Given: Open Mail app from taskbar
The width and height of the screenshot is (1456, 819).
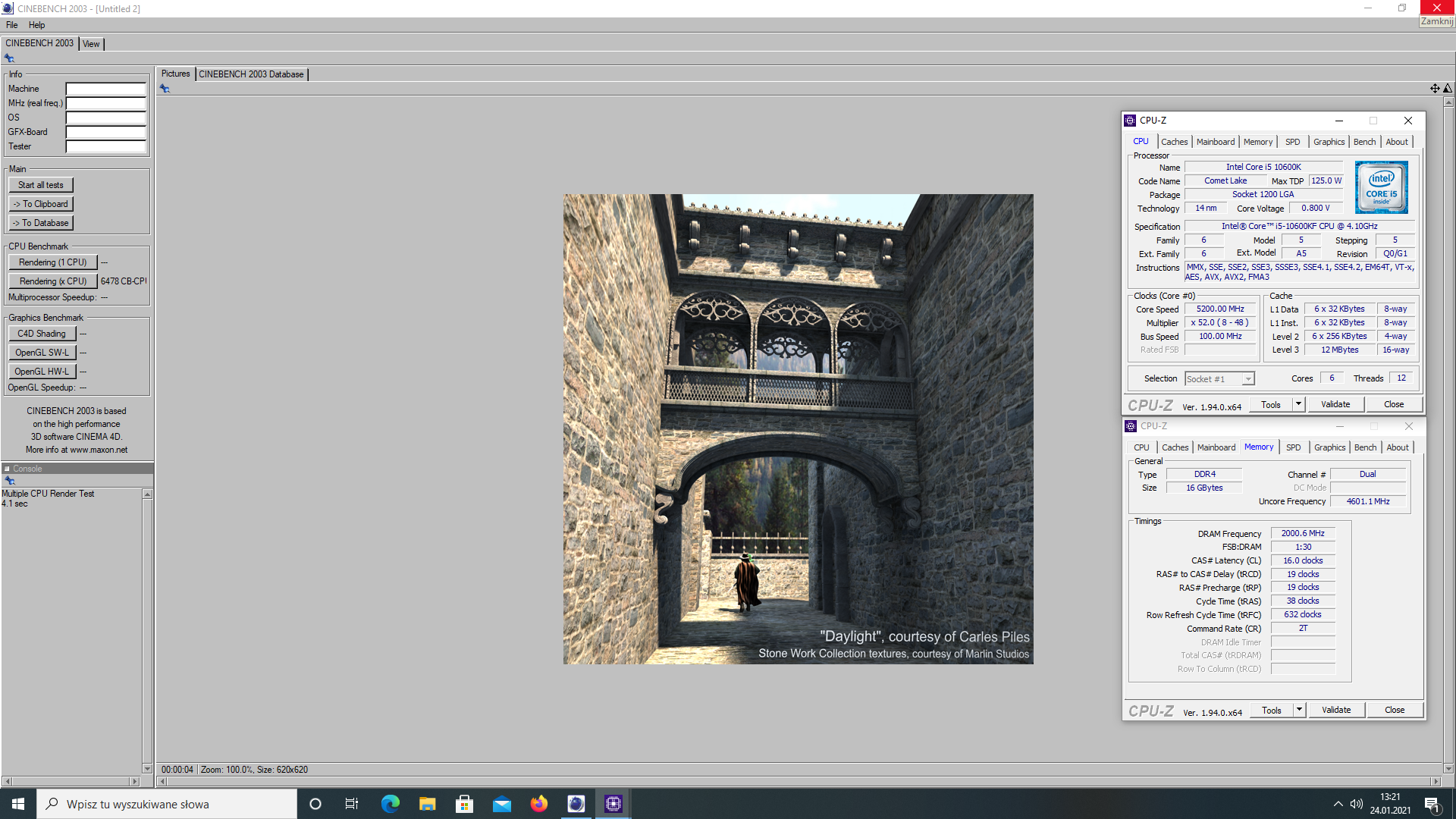Looking at the screenshot, I should pyautogui.click(x=501, y=804).
